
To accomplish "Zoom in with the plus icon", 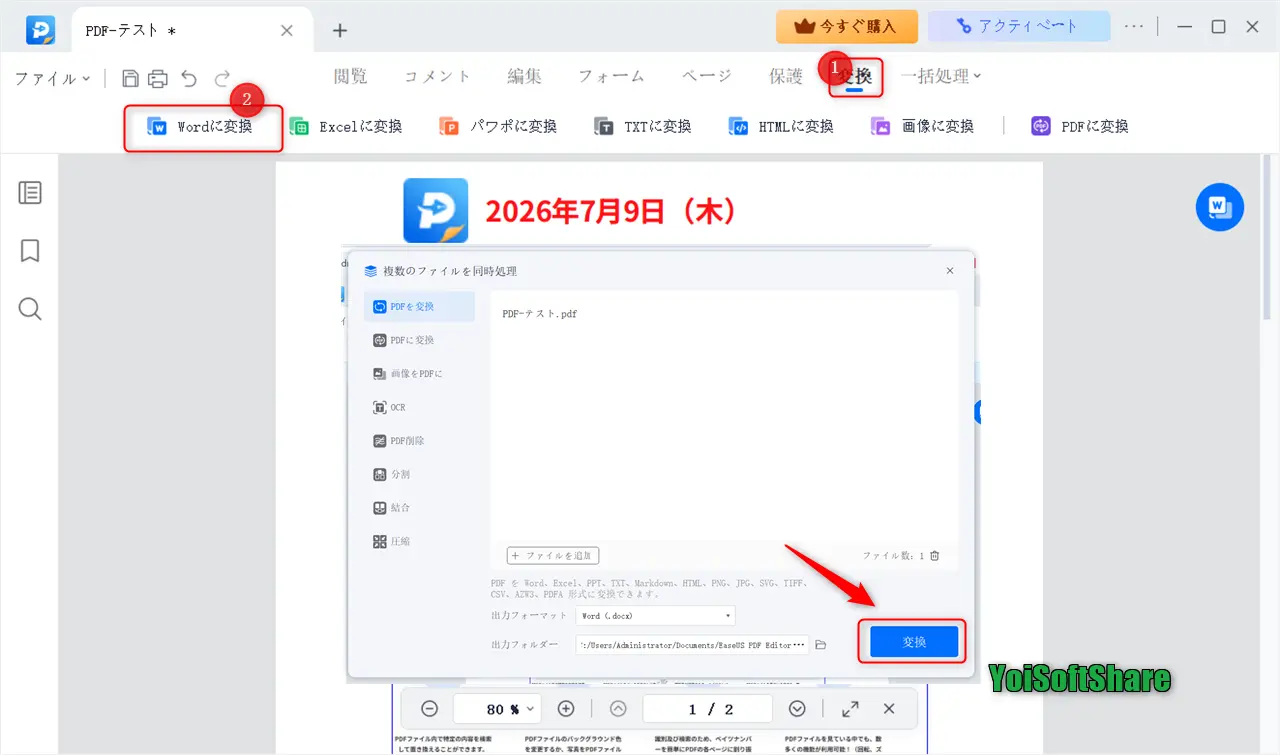I will click(566, 709).
